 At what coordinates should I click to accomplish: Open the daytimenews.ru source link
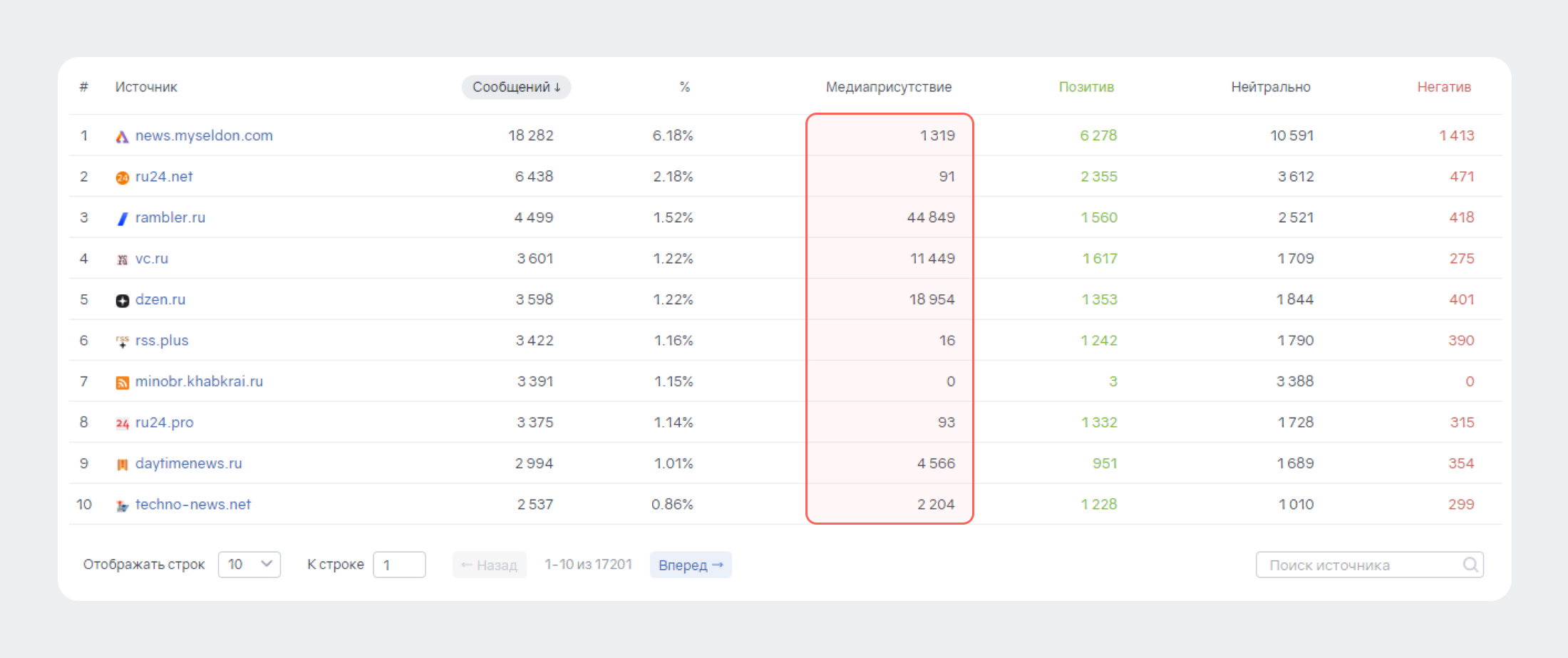[189, 463]
